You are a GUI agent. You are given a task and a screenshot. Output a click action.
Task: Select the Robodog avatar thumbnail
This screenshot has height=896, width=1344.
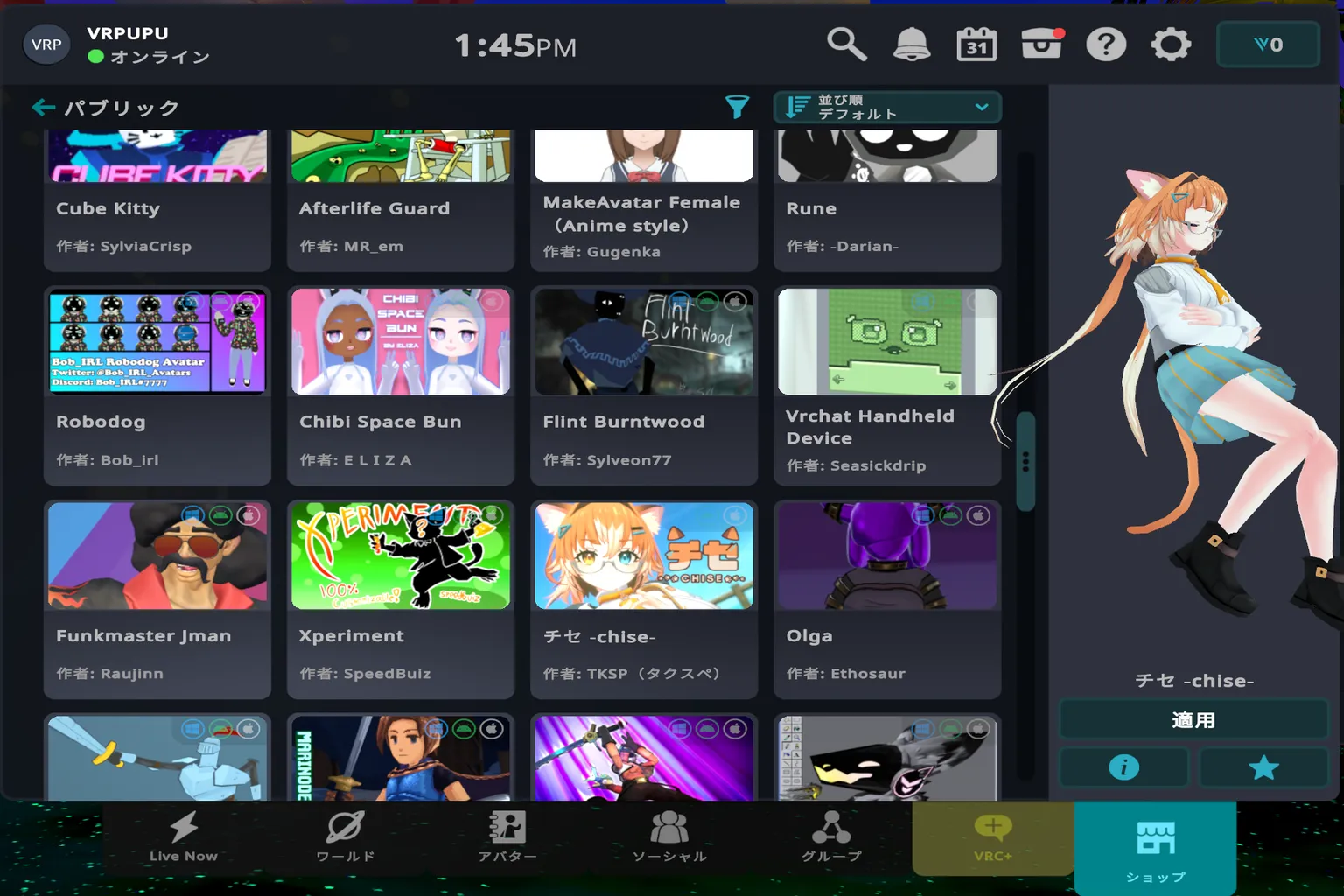(157, 342)
